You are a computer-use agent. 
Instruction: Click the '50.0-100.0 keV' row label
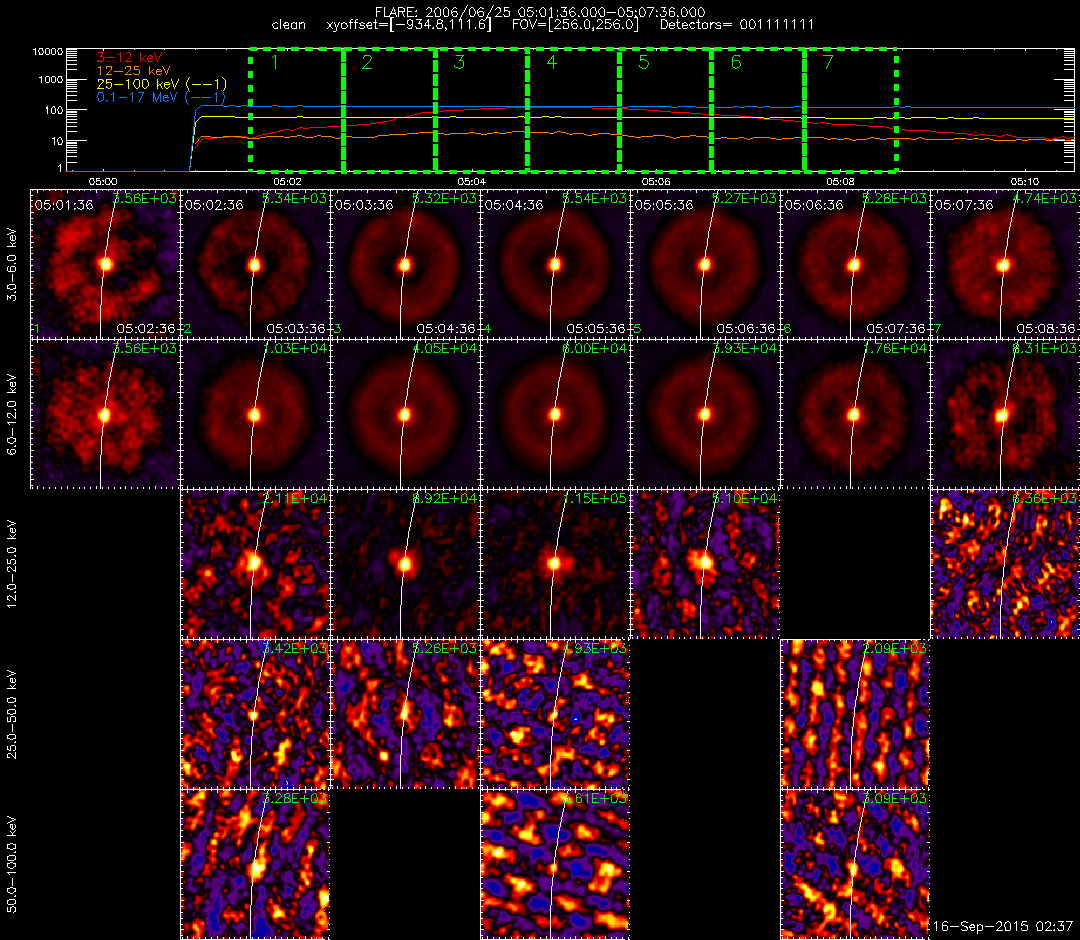tap(12, 865)
